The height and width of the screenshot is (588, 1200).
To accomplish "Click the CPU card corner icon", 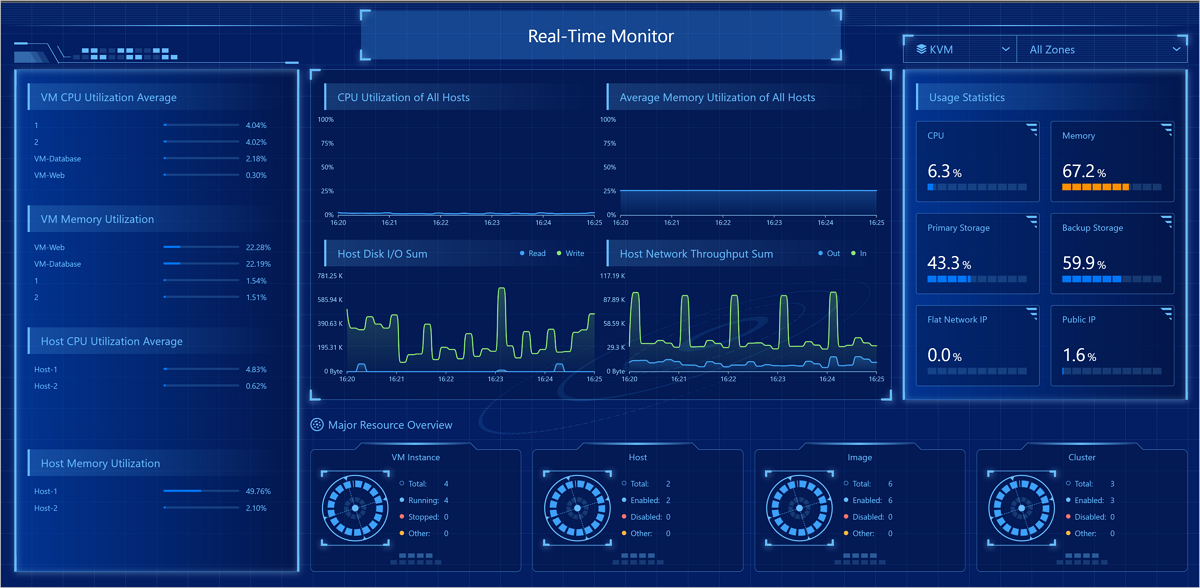I will 1032,128.
